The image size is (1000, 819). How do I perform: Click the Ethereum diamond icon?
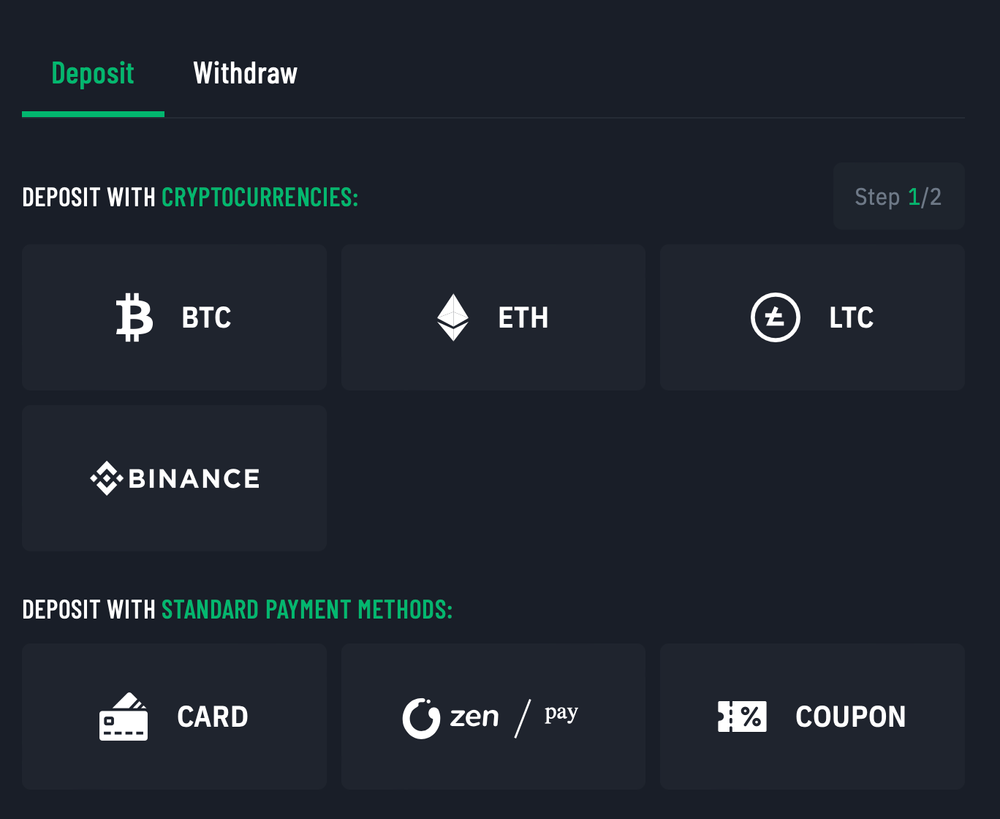point(453,317)
